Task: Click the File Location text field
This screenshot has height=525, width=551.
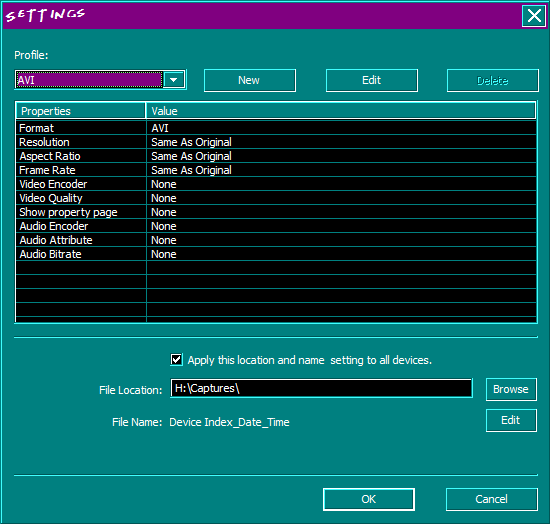Action: 321,388
